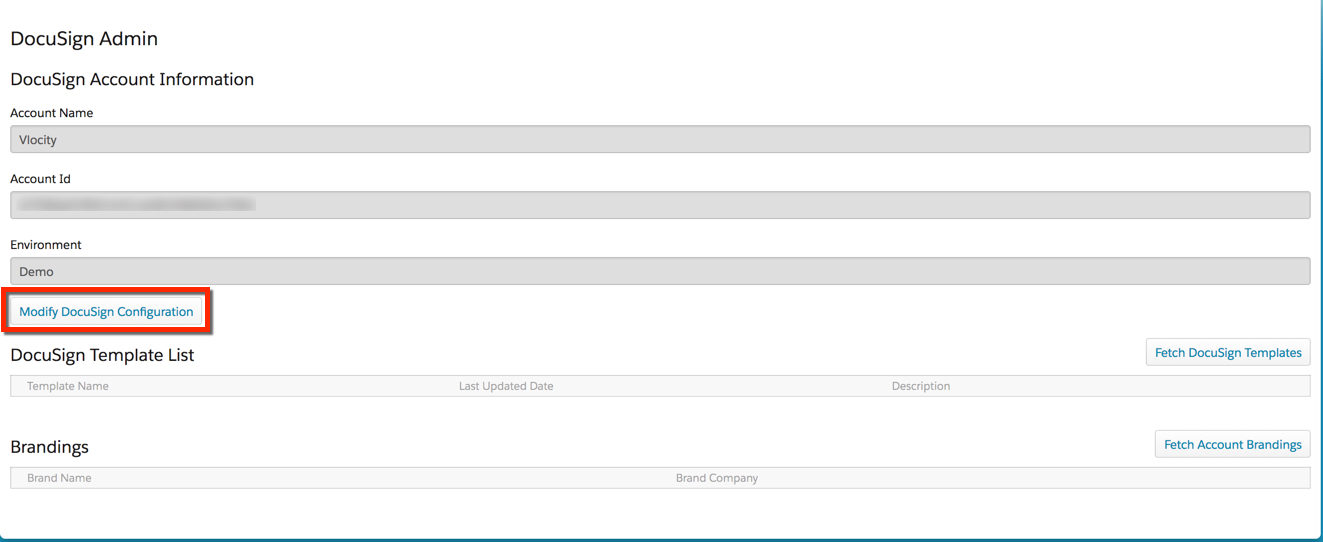Click the DocuSign Template List heading
Viewport: 1323px width, 542px height.
pyautogui.click(x=102, y=355)
